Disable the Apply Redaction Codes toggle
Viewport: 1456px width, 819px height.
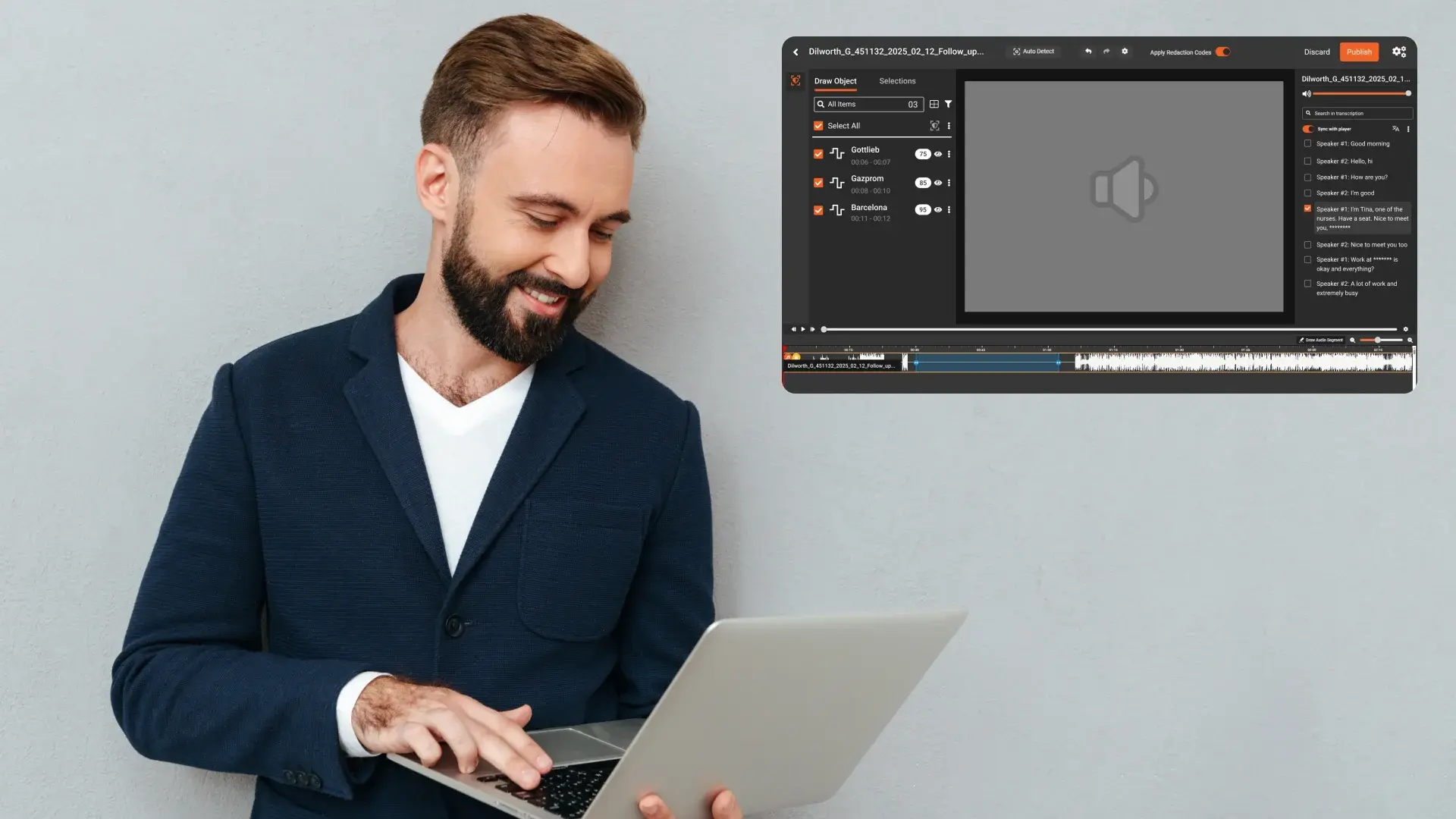point(1222,52)
